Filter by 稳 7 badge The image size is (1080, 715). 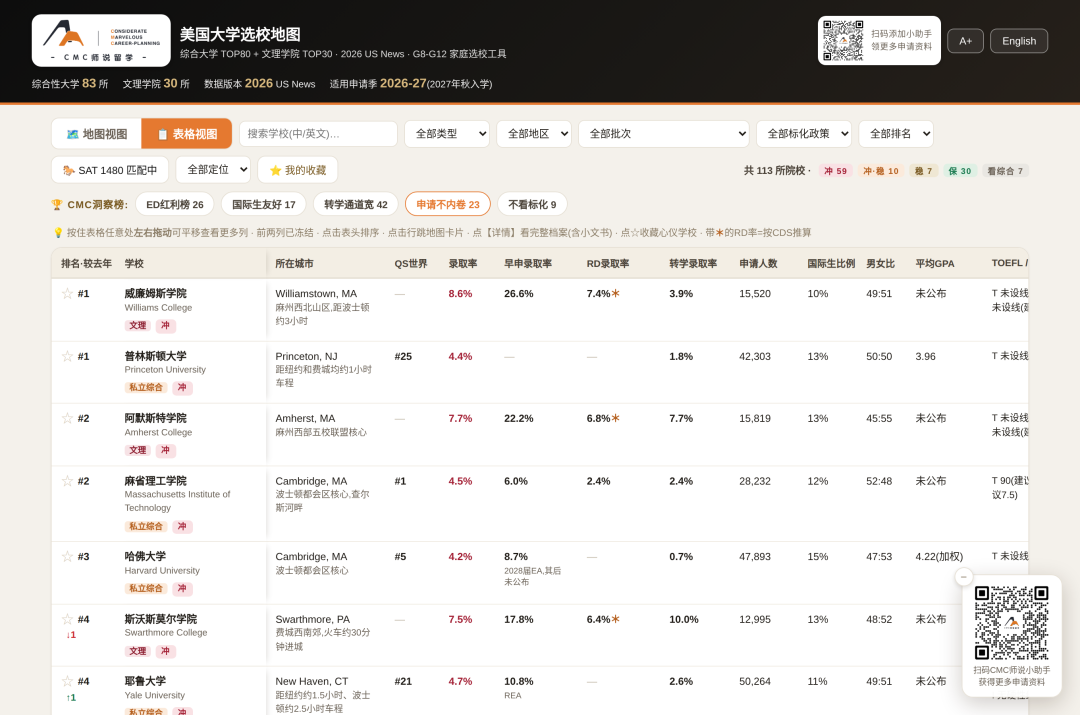point(923,171)
